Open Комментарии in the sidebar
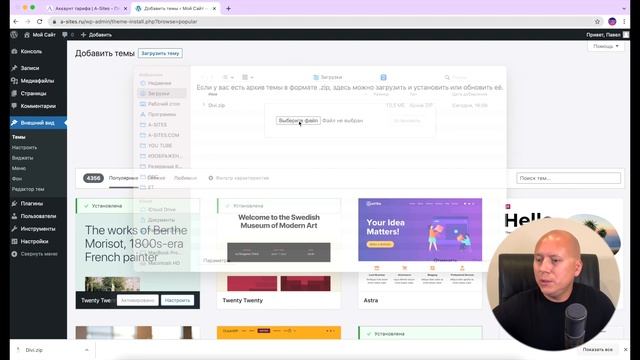Screen dimensions: 640x360 pos(38,106)
